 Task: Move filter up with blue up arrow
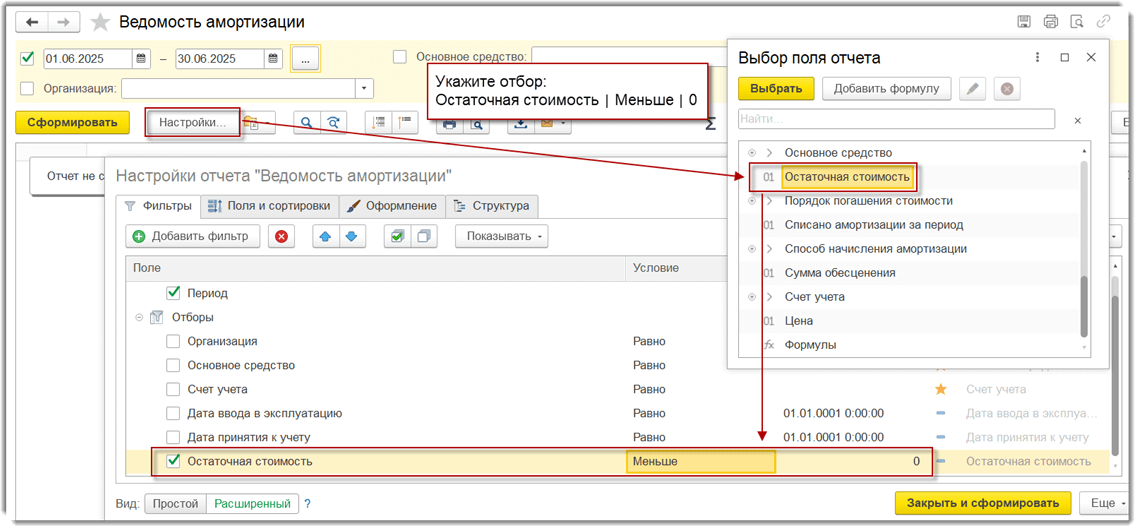[x=325, y=236]
